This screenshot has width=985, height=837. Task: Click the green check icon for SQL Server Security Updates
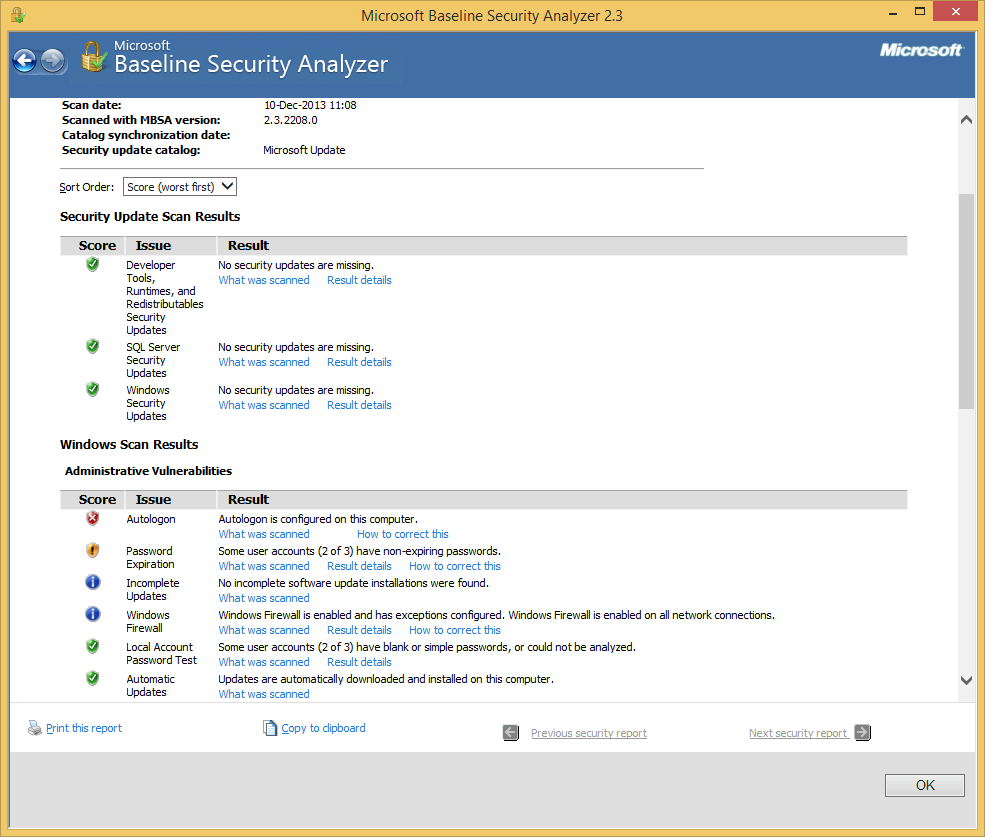pos(92,345)
